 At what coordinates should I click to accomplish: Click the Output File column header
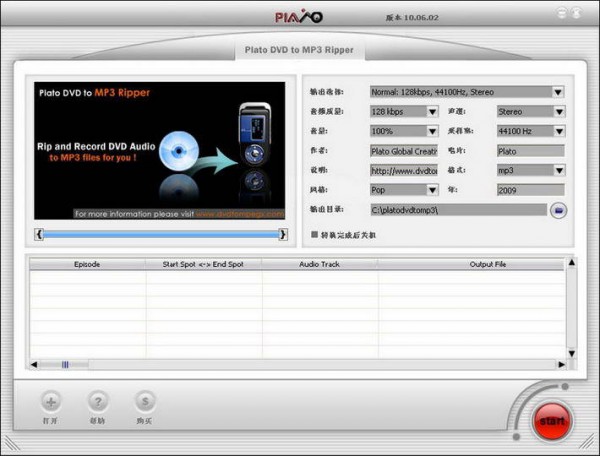click(487, 264)
